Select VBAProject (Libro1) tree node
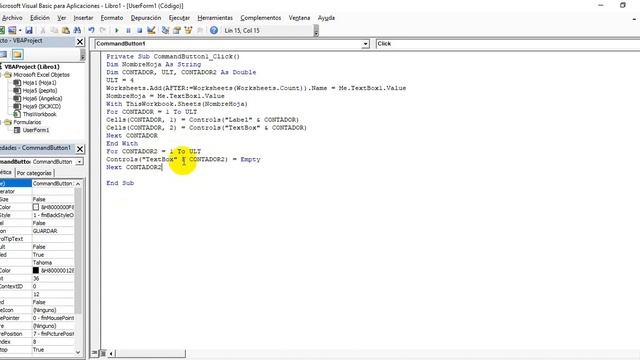The image size is (640, 360). (x=32, y=67)
